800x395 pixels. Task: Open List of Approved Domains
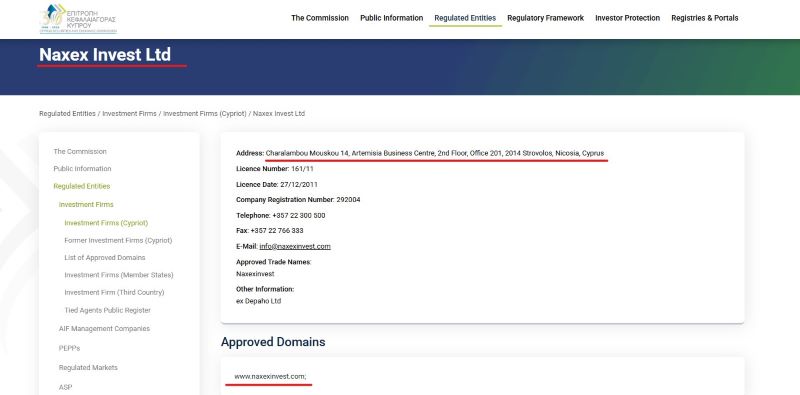(x=105, y=258)
